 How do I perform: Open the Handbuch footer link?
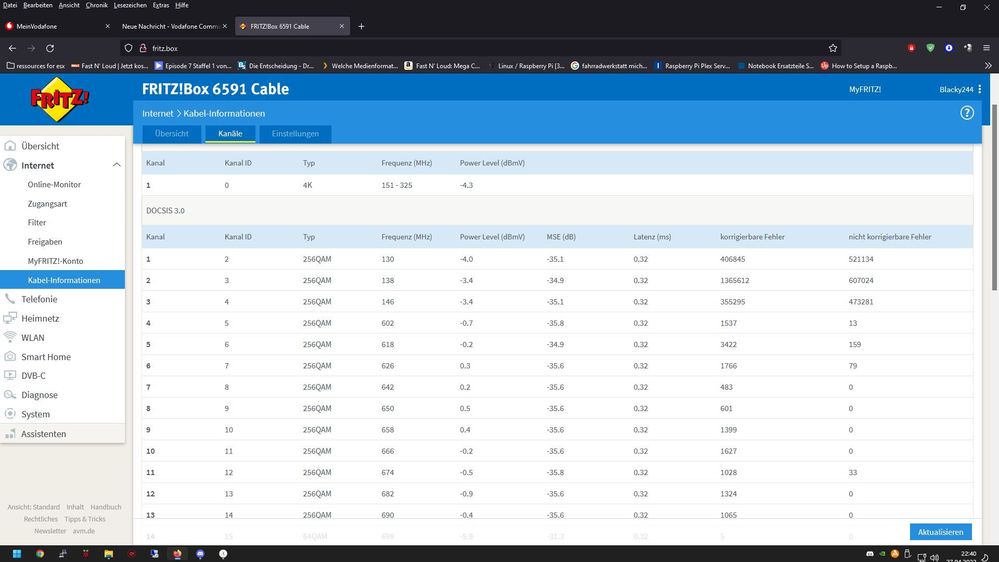(x=106, y=507)
